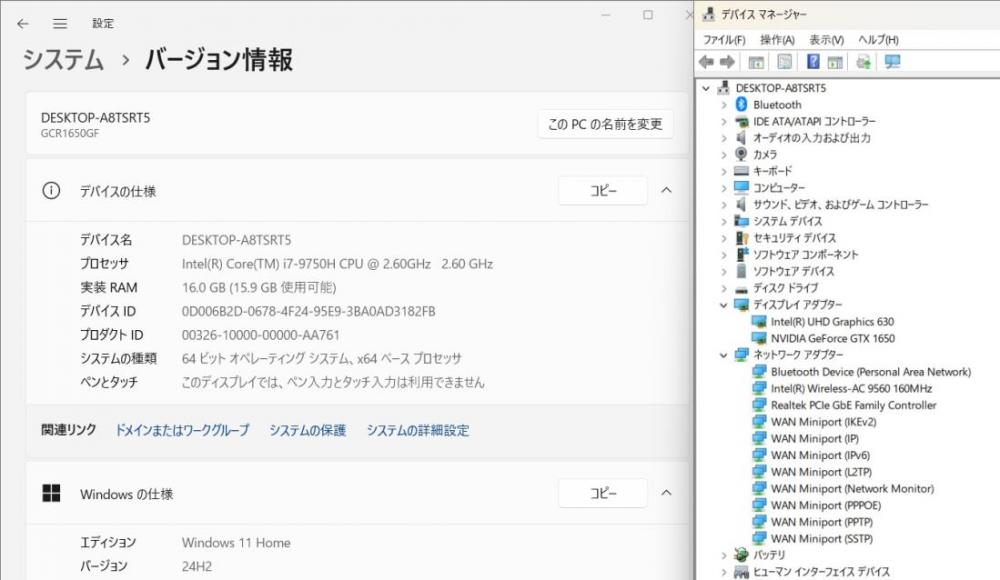1000x580 pixels.
Task: Select WAN Miniport (L2TP)
Action: coord(821,472)
